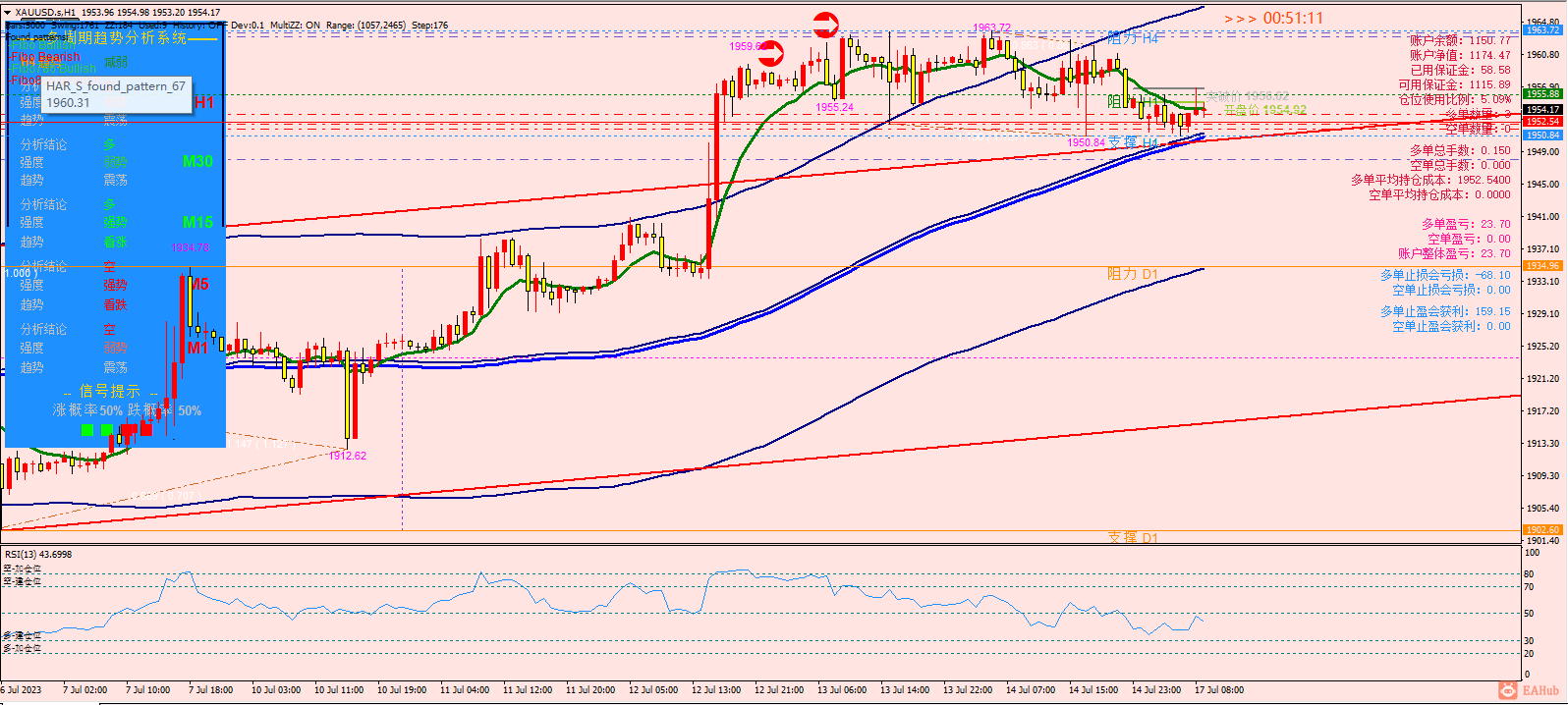Click the RSI(13) 43.6998 indicator label
The image size is (1568, 705).
point(38,555)
